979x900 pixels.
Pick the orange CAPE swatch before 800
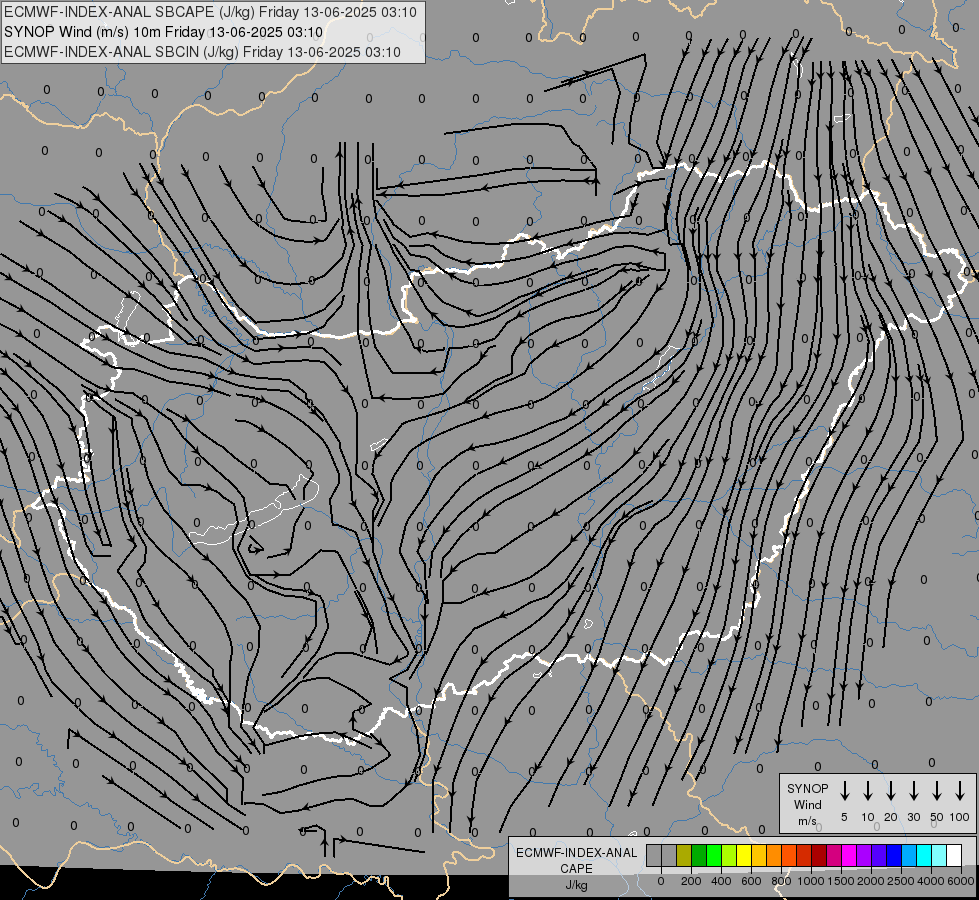click(774, 855)
